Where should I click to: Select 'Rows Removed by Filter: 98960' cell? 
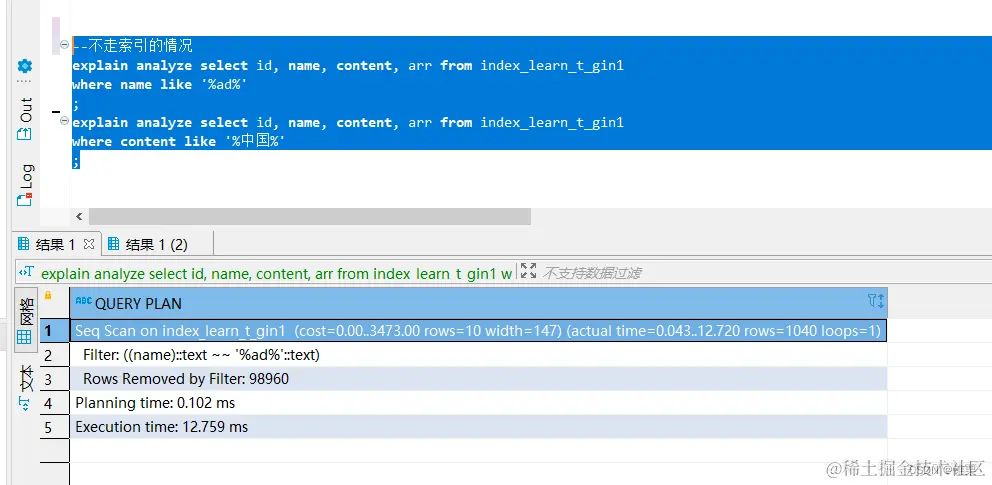[478, 379]
